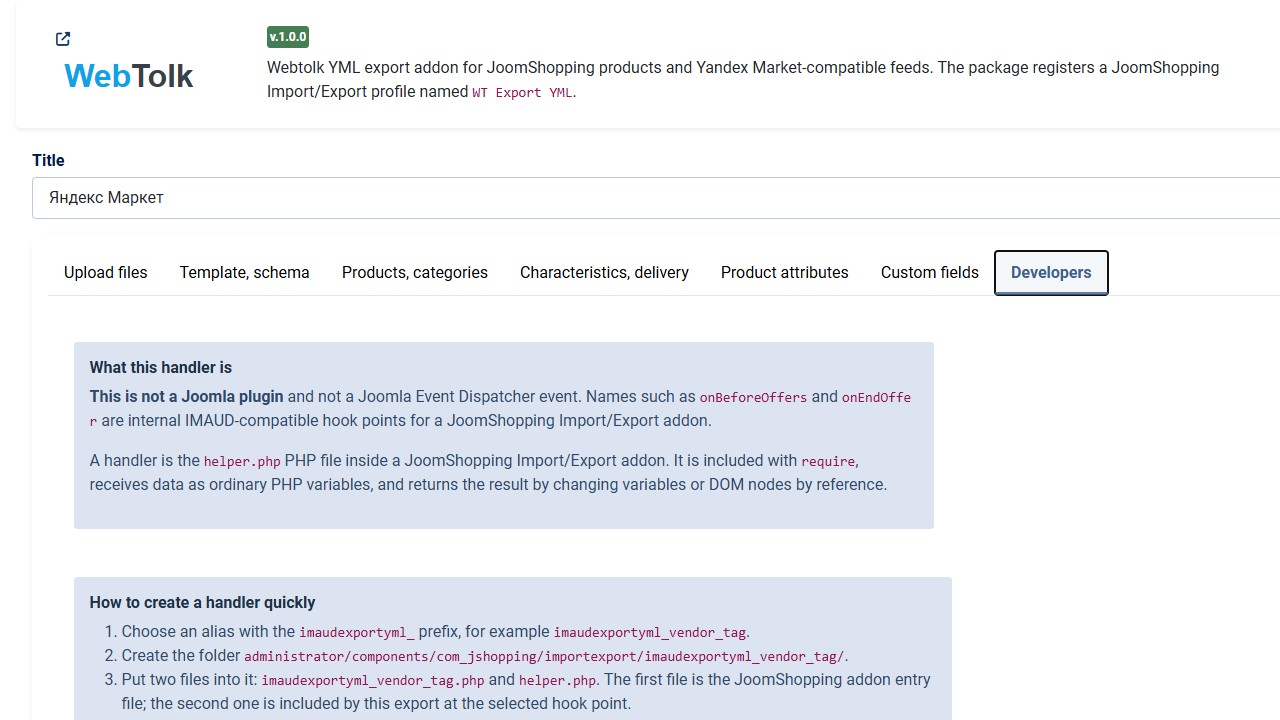Go to Characteristics, delivery tab
The image size is (1280, 720).
pyautogui.click(x=604, y=273)
